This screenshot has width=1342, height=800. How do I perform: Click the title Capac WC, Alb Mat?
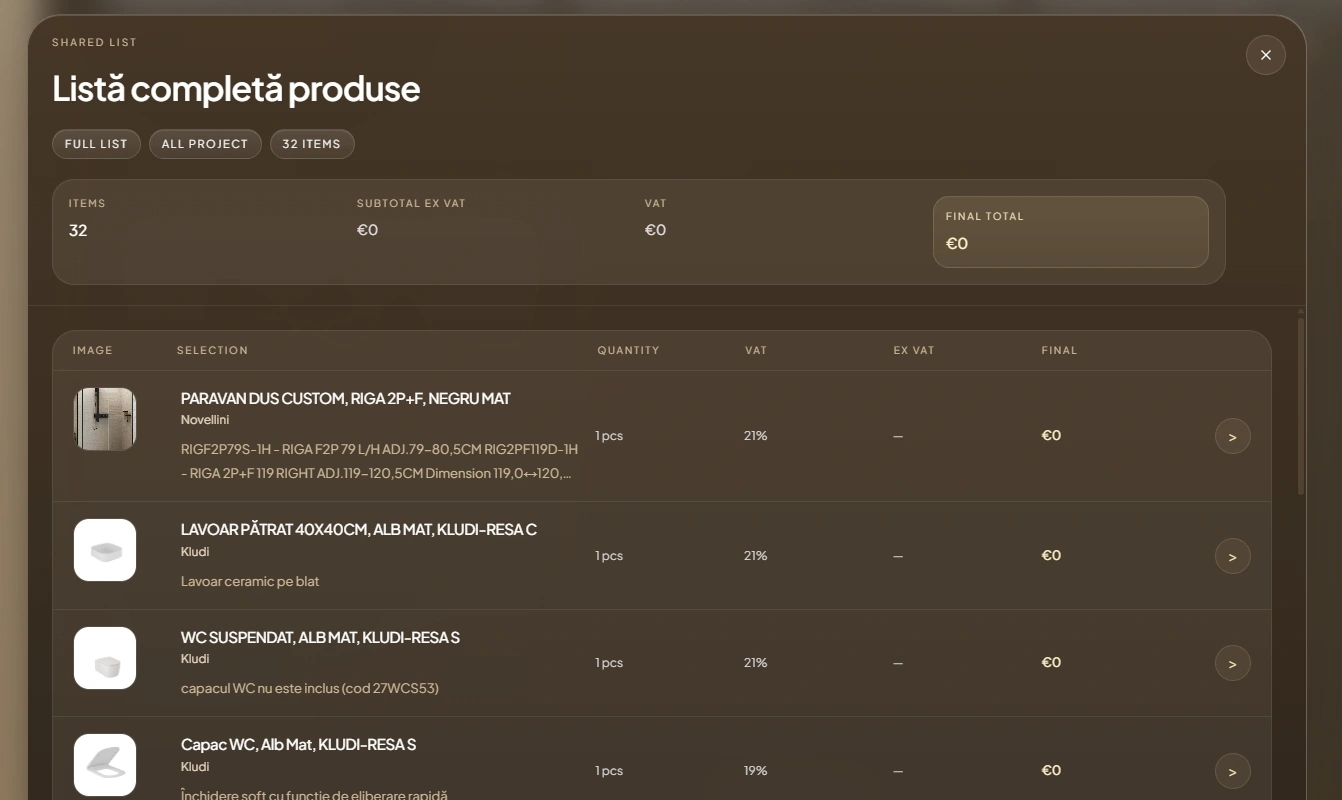[298, 744]
